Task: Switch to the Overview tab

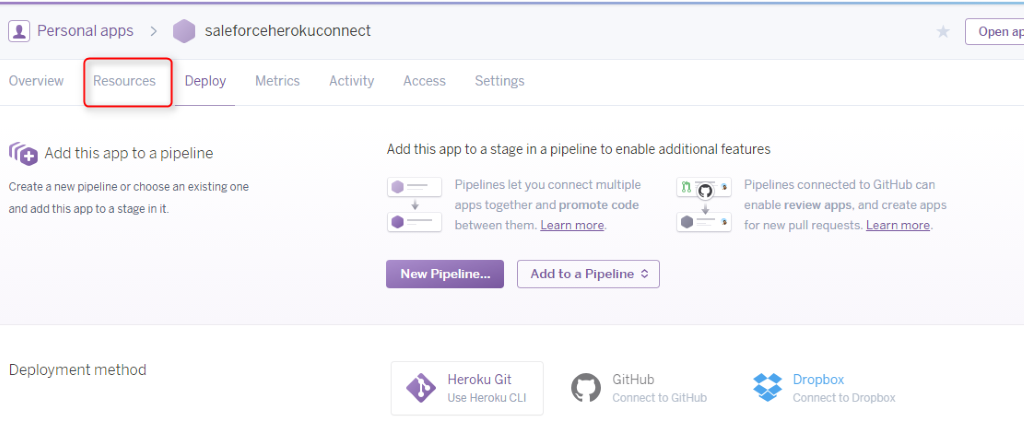Action: coord(36,81)
